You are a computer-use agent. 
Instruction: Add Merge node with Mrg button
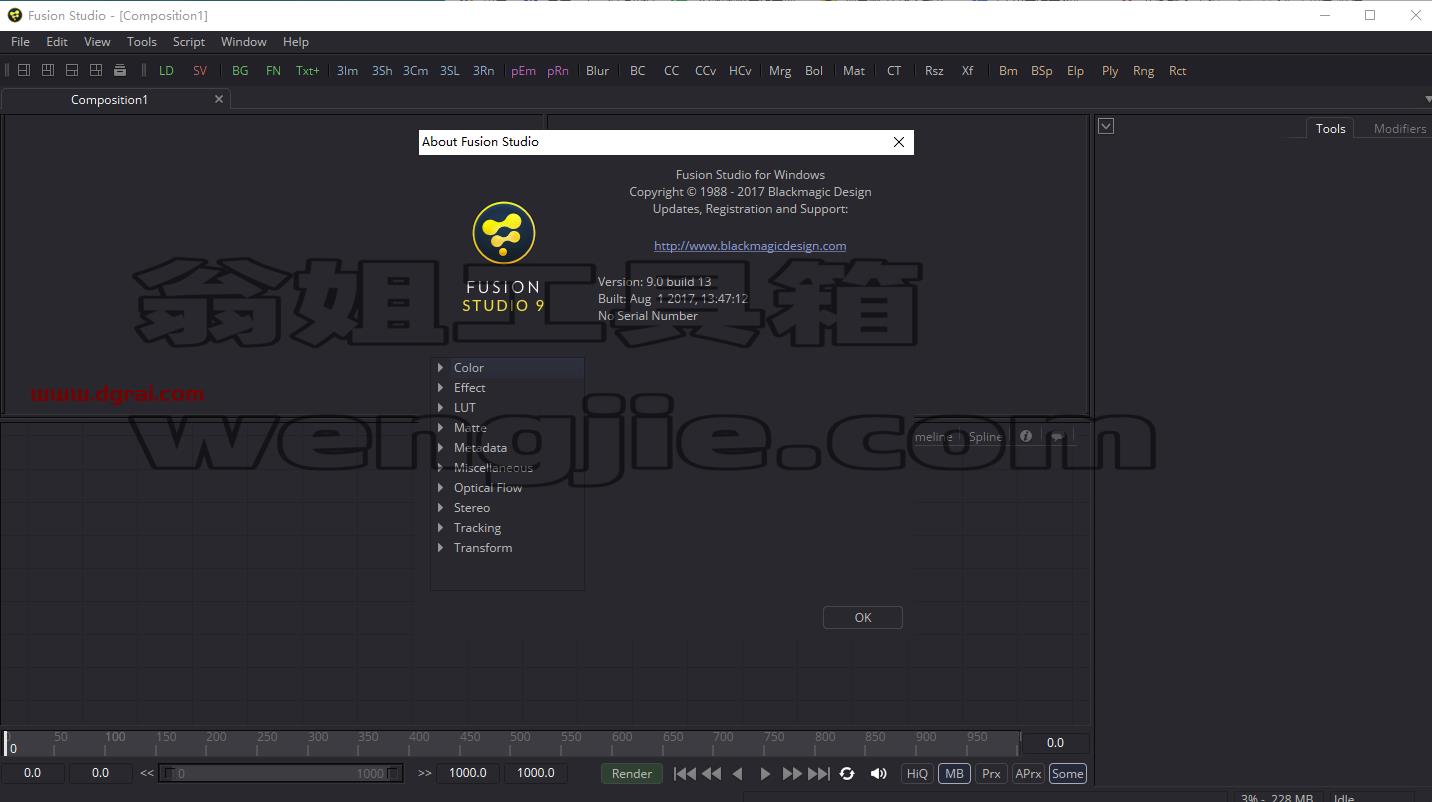[780, 71]
